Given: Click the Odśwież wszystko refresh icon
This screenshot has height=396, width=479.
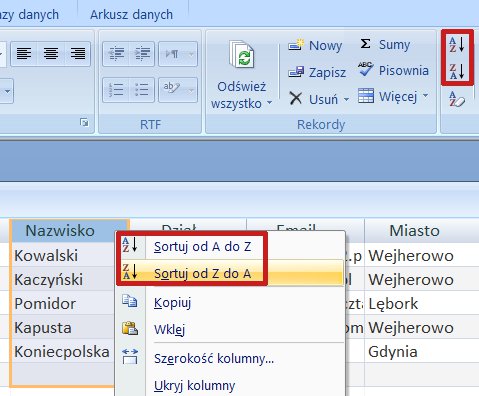Looking at the screenshot, I should pos(242,55).
